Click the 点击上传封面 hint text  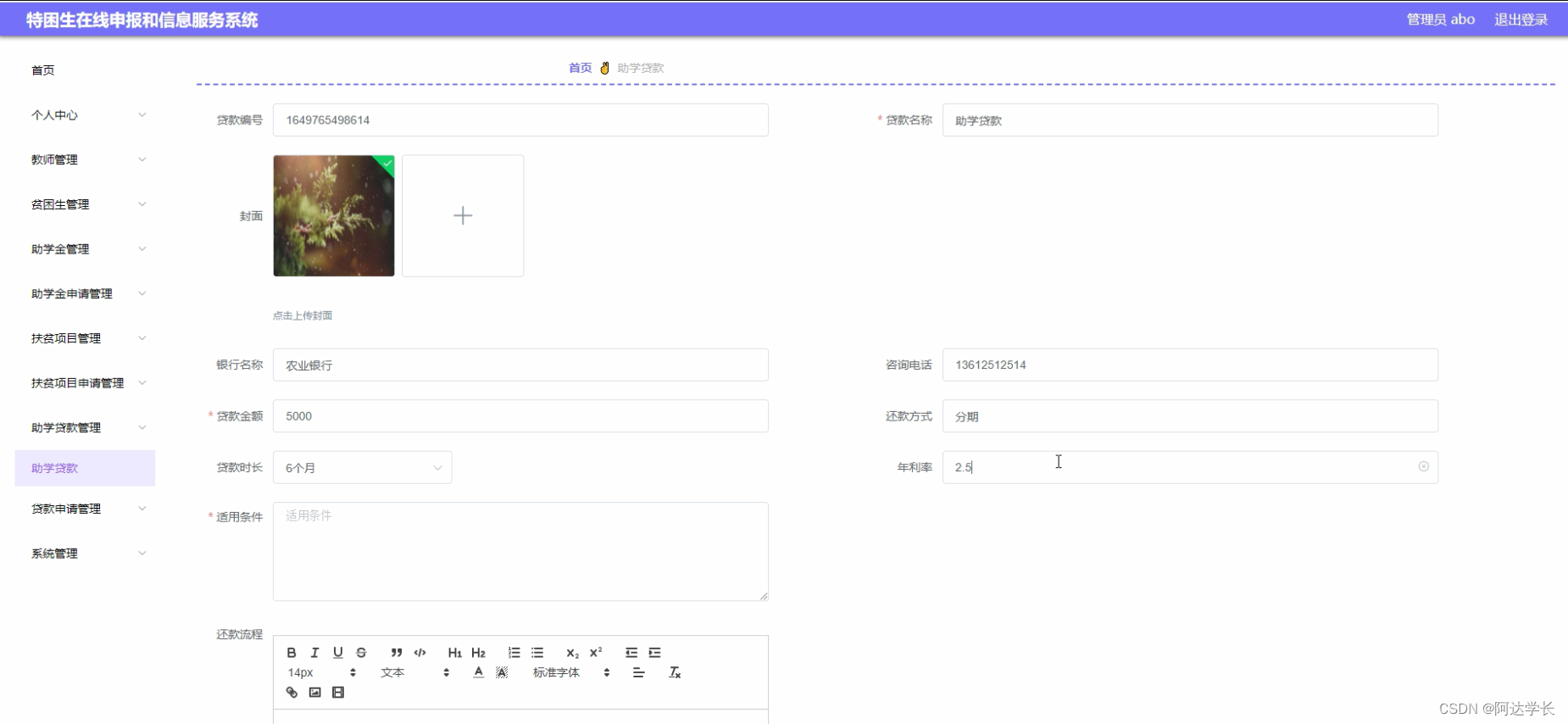coord(303,315)
